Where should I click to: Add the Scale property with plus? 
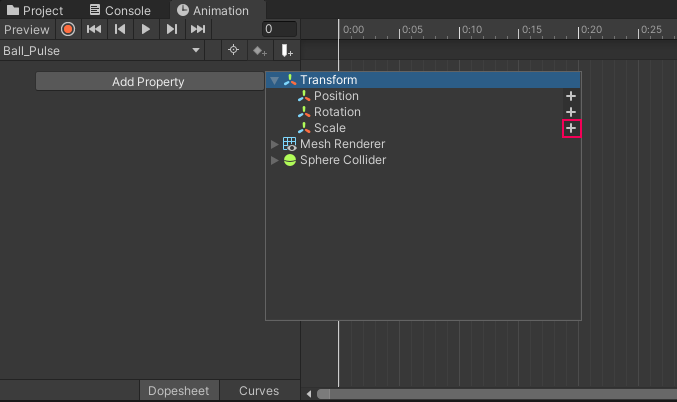point(571,128)
